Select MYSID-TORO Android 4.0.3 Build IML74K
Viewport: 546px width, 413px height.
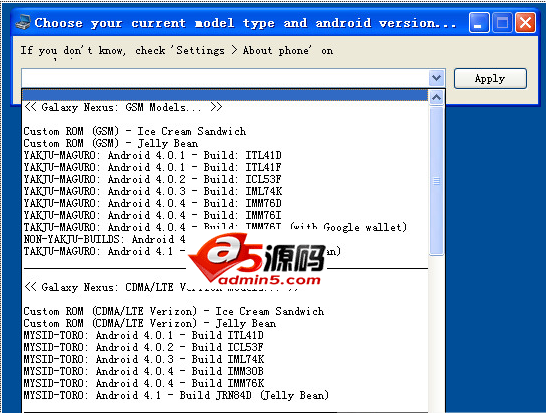[144, 359]
